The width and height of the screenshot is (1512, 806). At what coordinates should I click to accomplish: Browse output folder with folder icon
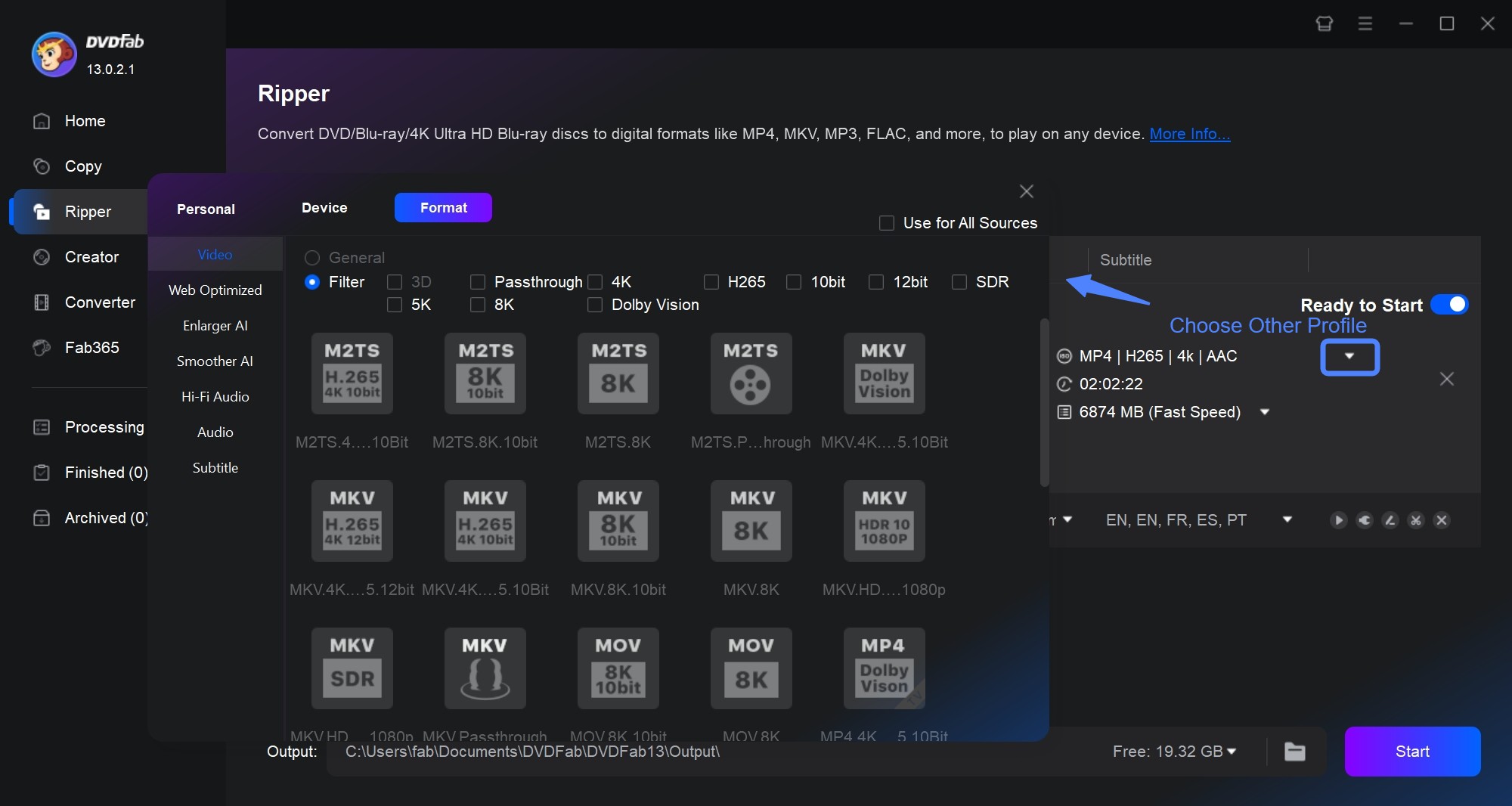point(1295,752)
